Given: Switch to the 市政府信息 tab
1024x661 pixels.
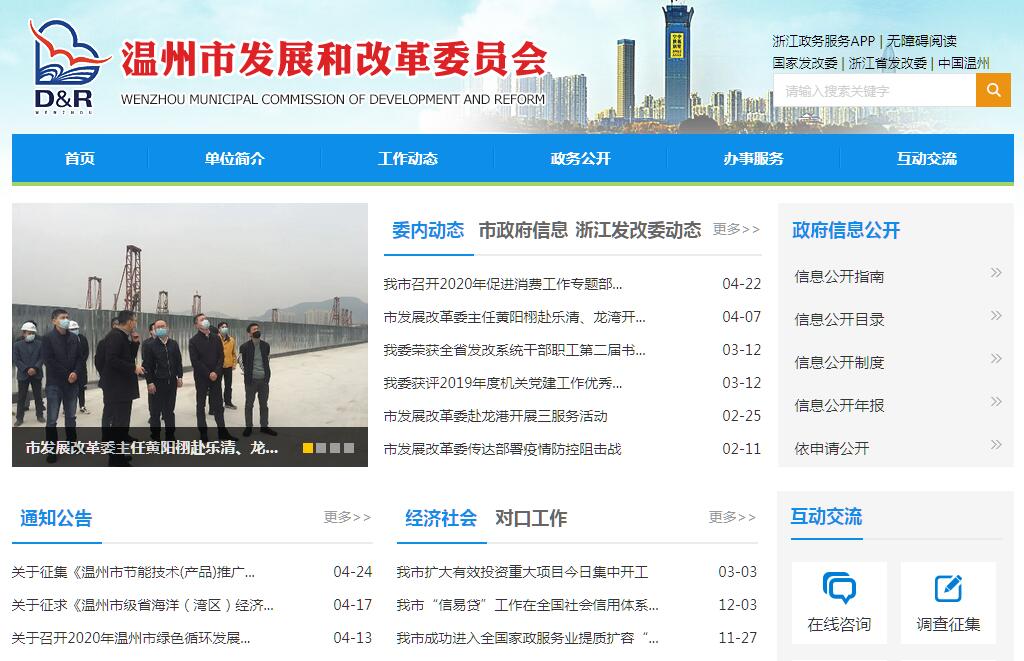Looking at the screenshot, I should pyautogui.click(x=523, y=230).
